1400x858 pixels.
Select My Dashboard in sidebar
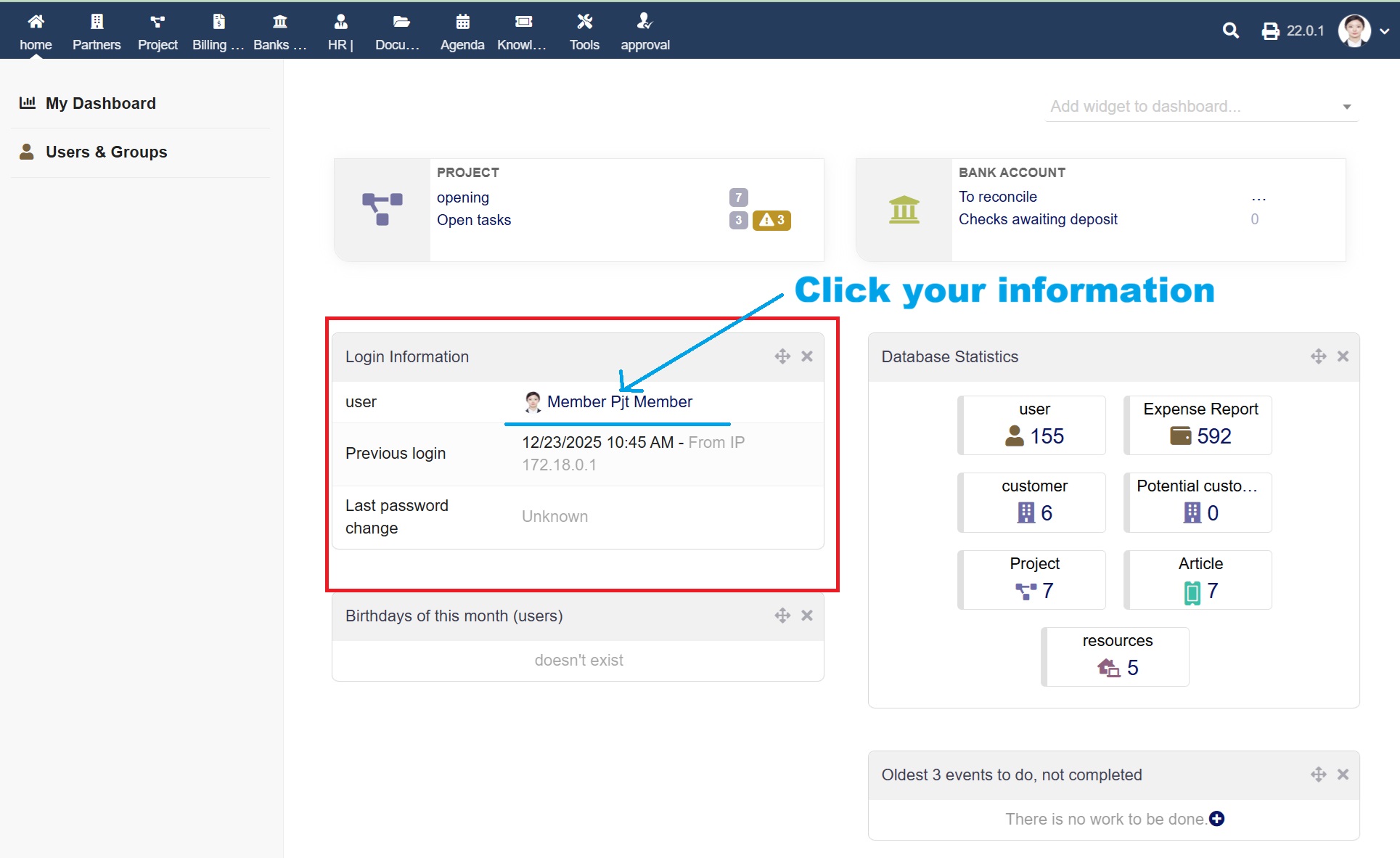click(x=100, y=103)
